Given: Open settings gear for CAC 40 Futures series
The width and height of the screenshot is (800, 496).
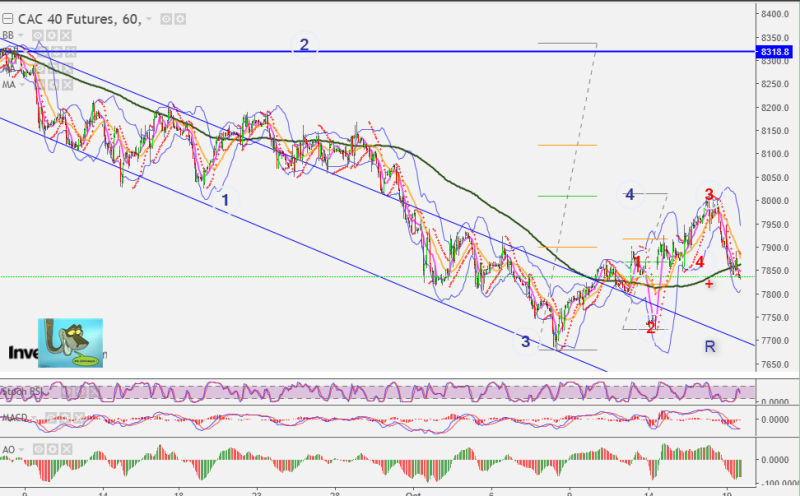Looking at the screenshot, I should [180, 19].
